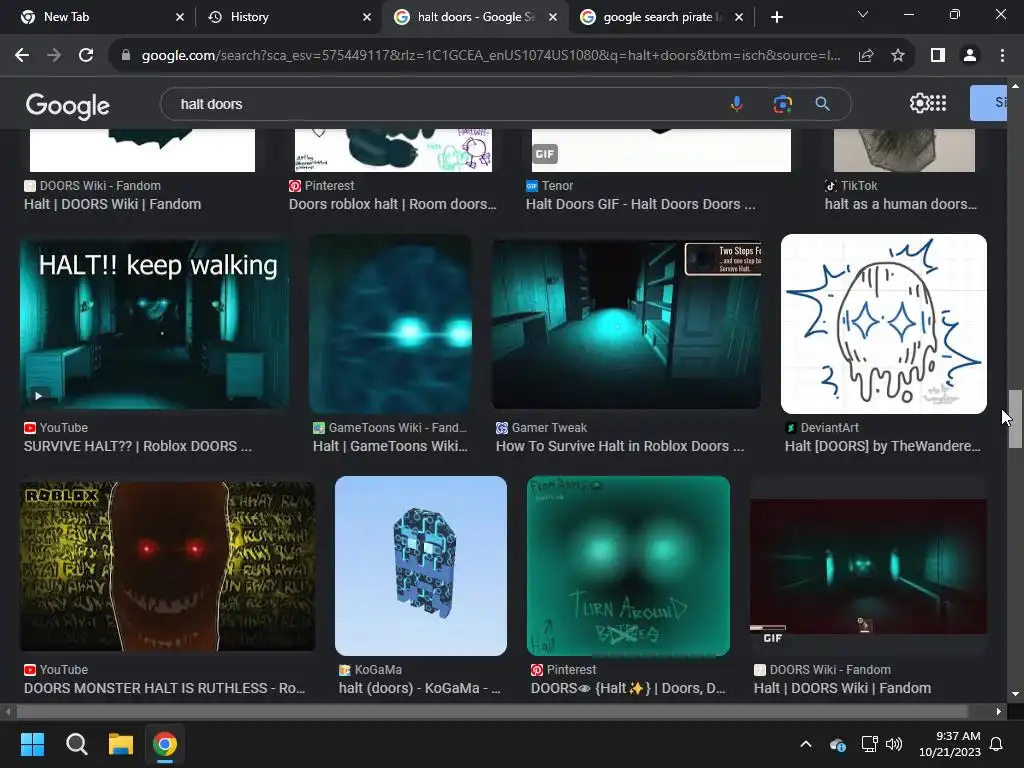Click the Chrome taskbar icon
This screenshot has height=768, width=1024.
coord(165,744)
